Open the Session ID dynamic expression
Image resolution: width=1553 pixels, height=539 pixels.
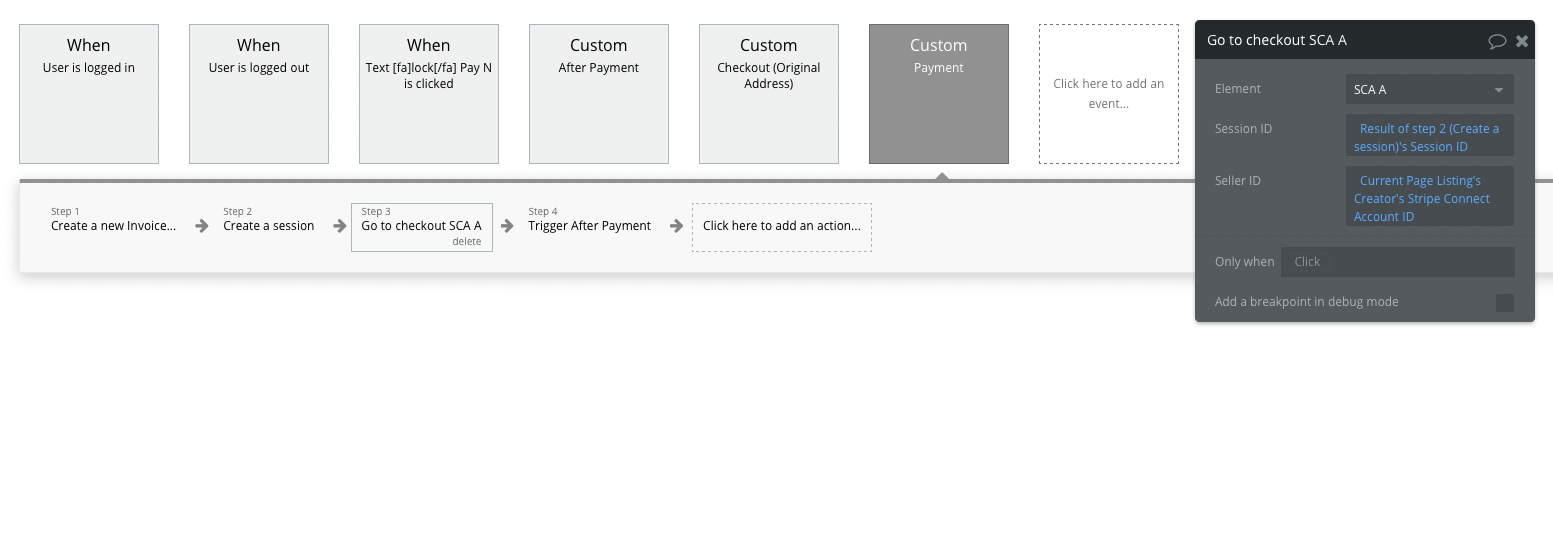point(1429,137)
